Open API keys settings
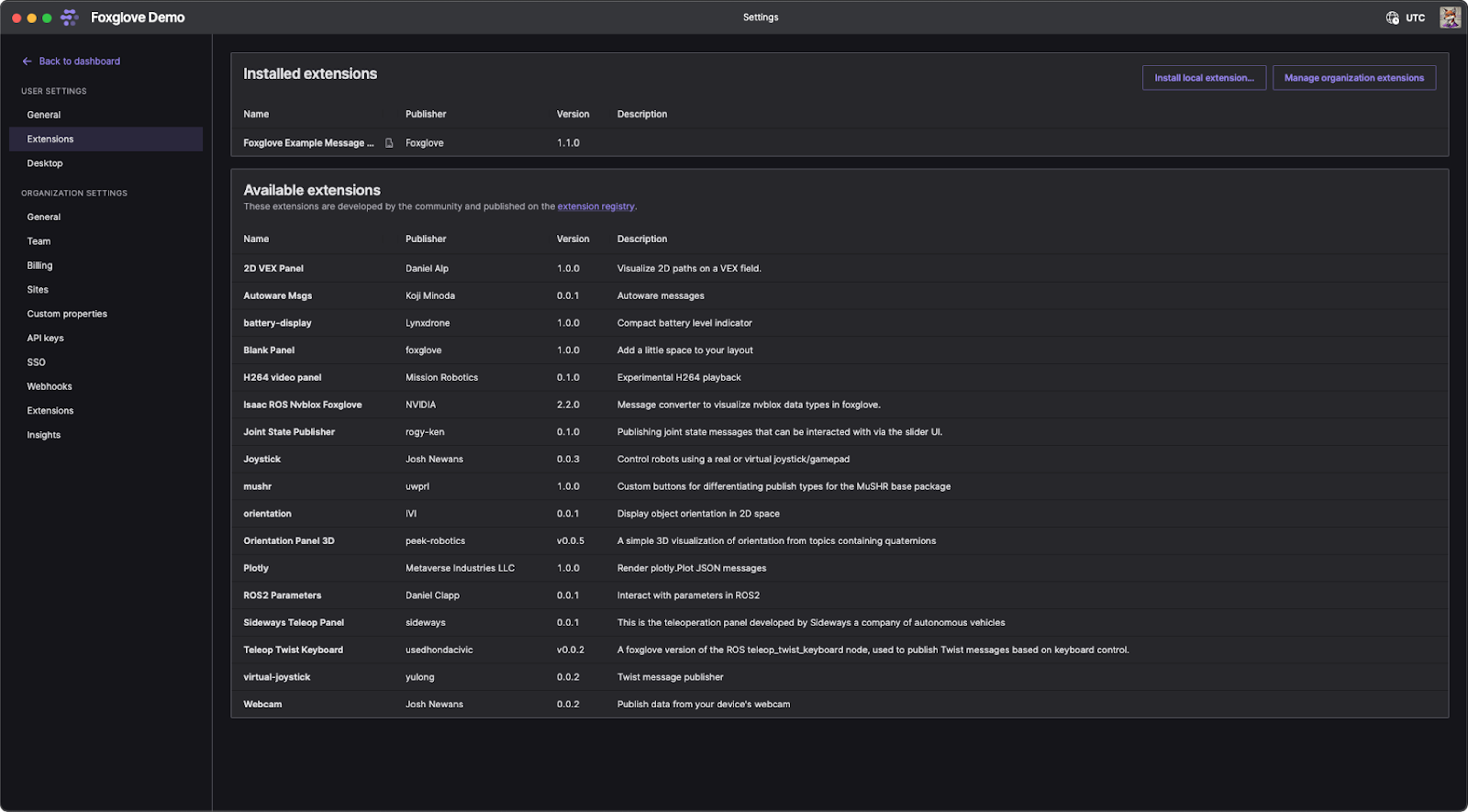 [45, 338]
